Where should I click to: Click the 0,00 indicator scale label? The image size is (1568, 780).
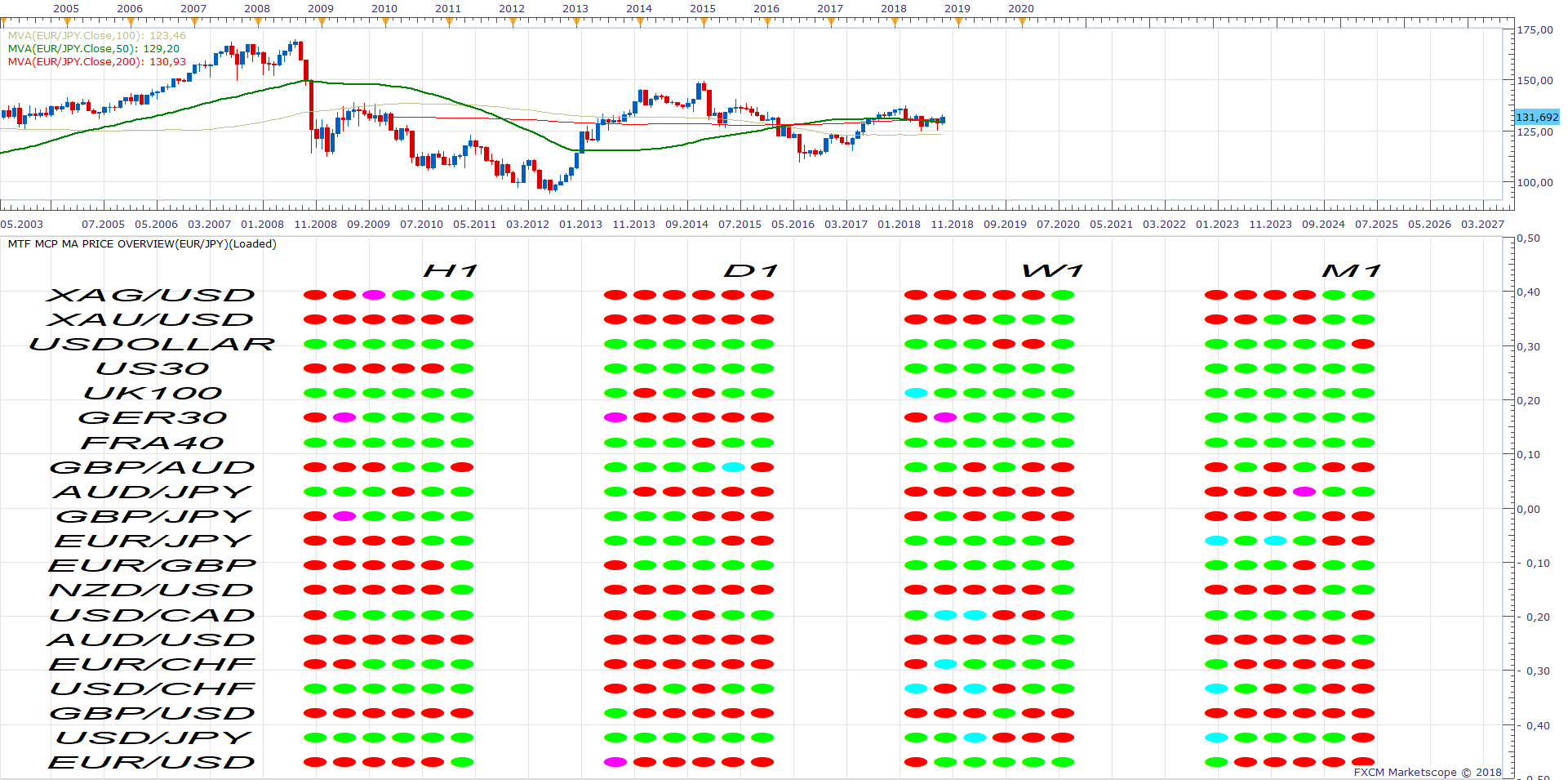pos(1529,510)
